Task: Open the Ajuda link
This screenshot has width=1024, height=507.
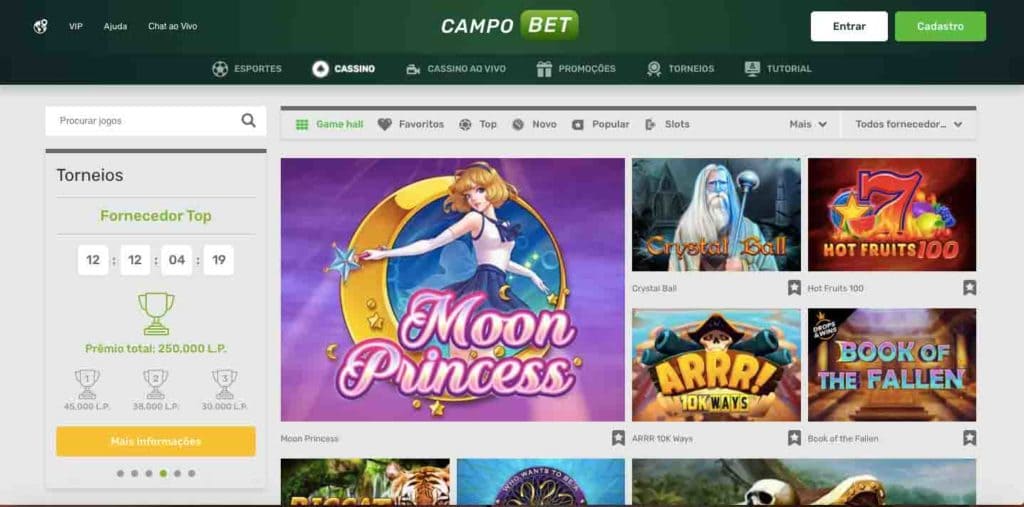Action: [x=115, y=27]
